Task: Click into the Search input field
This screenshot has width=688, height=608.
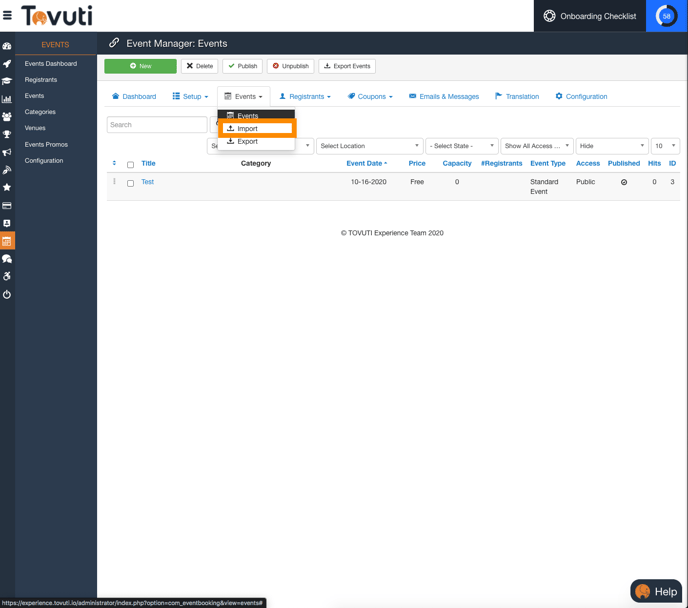Action: point(156,125)
